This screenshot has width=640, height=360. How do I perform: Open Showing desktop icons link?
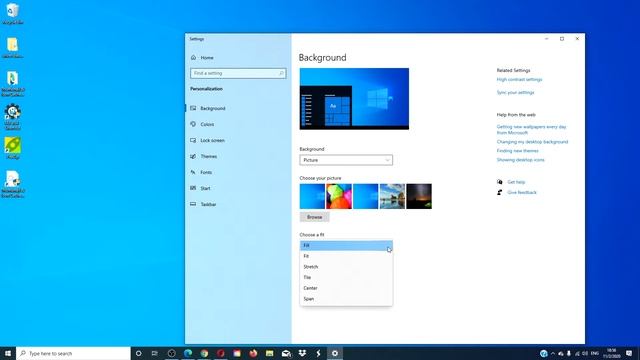point(520,160)
